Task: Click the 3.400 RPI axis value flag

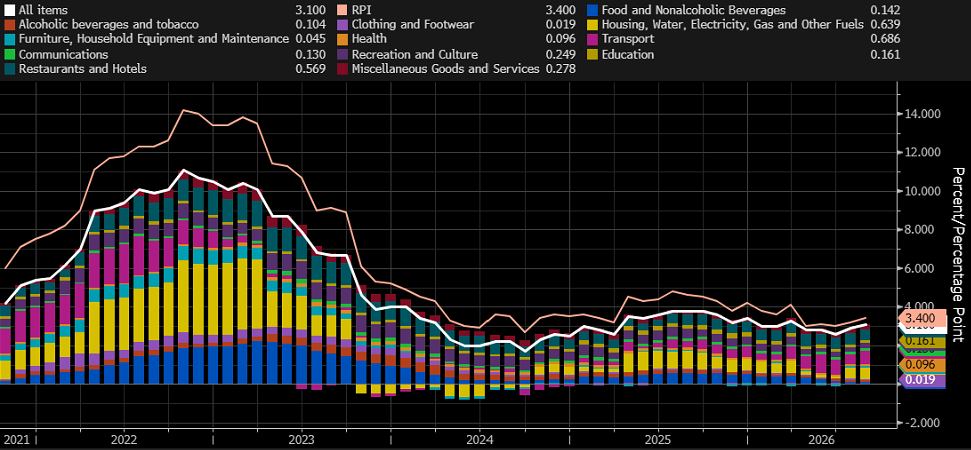Action: 921,319
